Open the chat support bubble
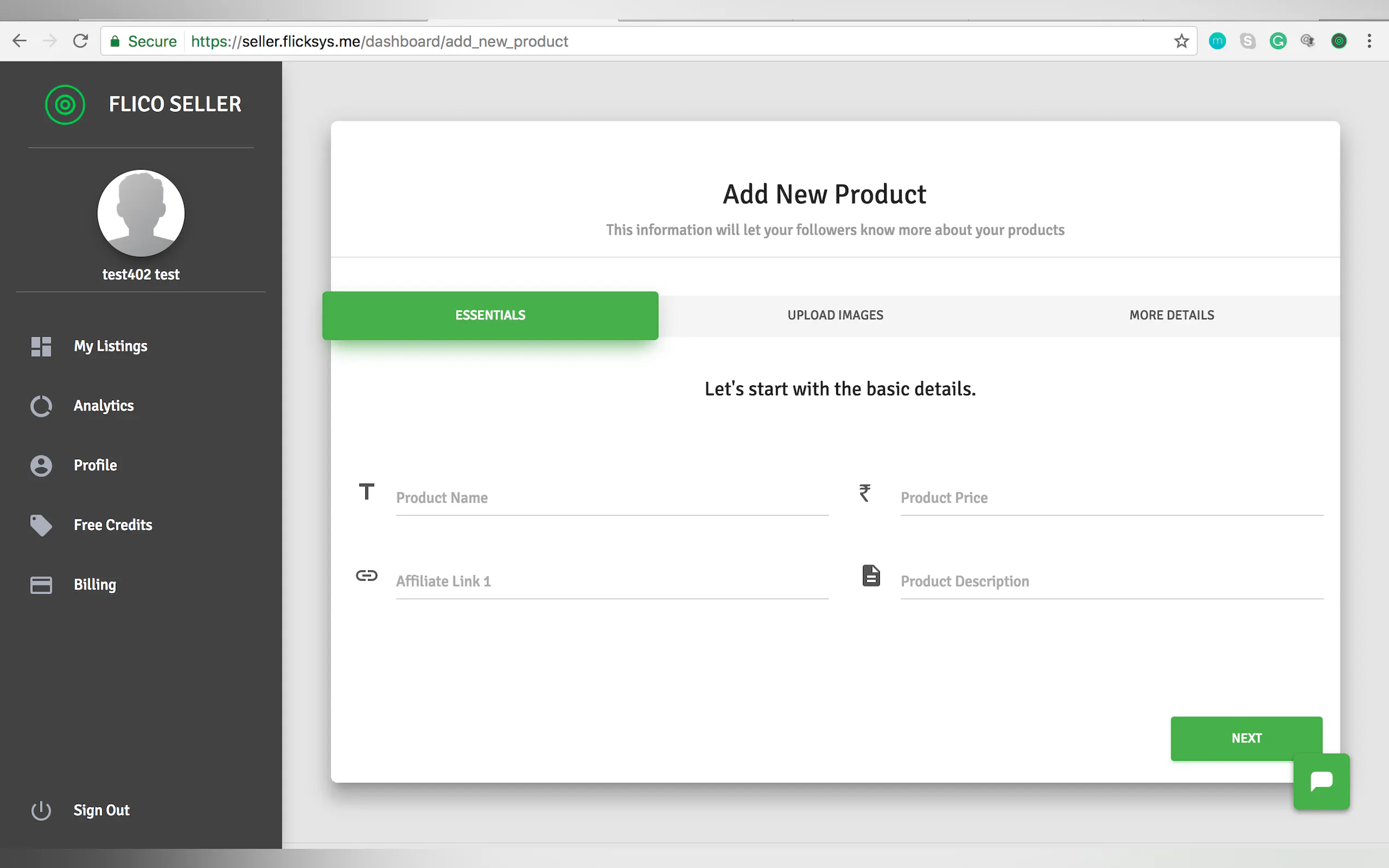 coord(1321,781)
